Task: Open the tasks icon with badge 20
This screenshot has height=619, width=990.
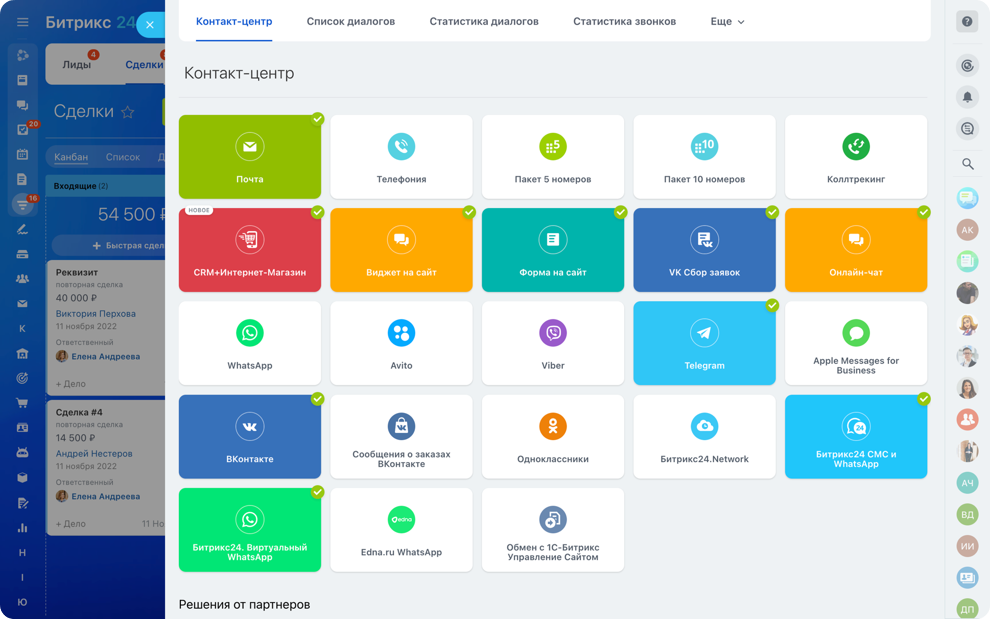Action: pyautogui.click(x=23, y=129)
